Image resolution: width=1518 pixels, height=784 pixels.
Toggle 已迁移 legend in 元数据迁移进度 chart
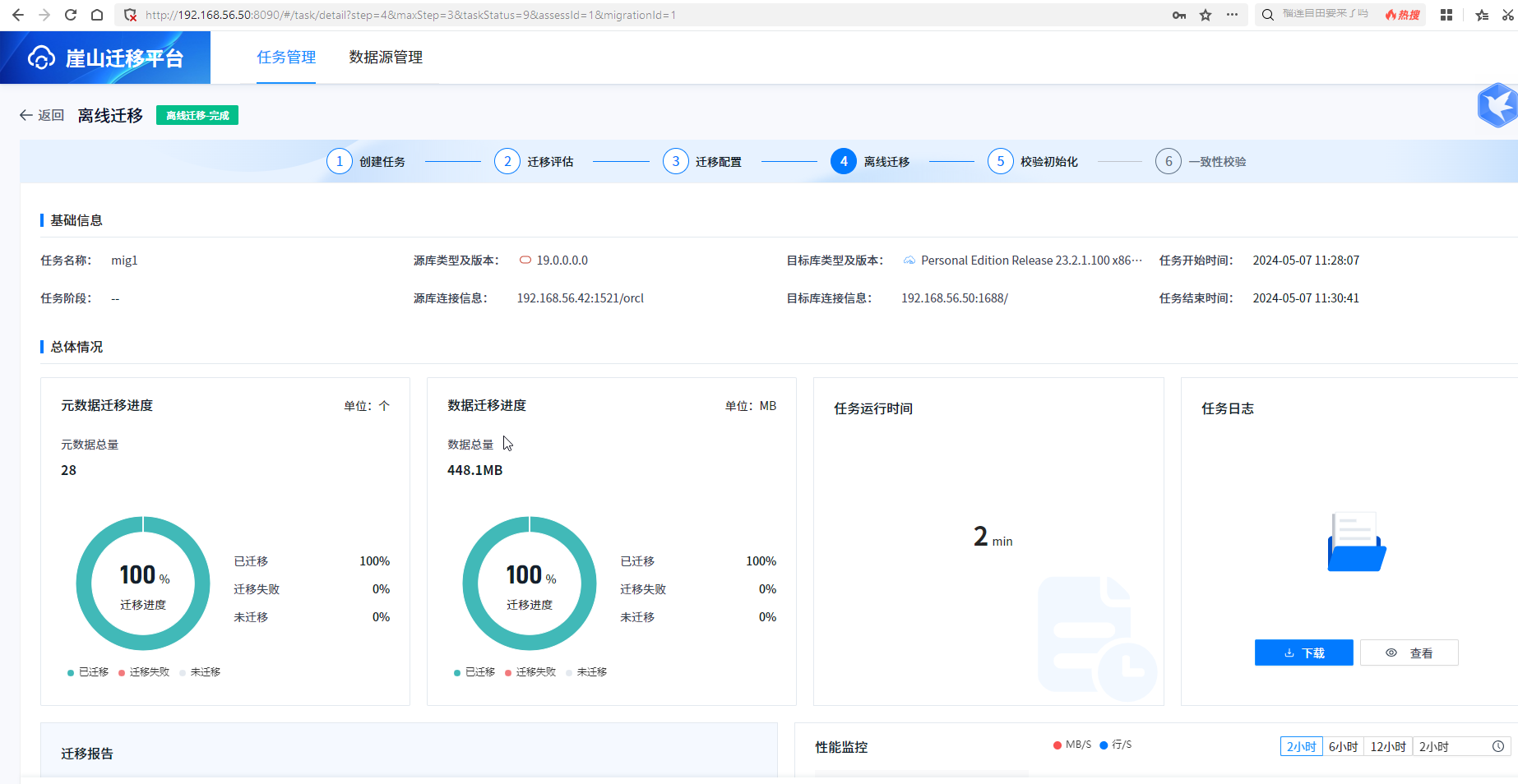[x=88, y=672]
